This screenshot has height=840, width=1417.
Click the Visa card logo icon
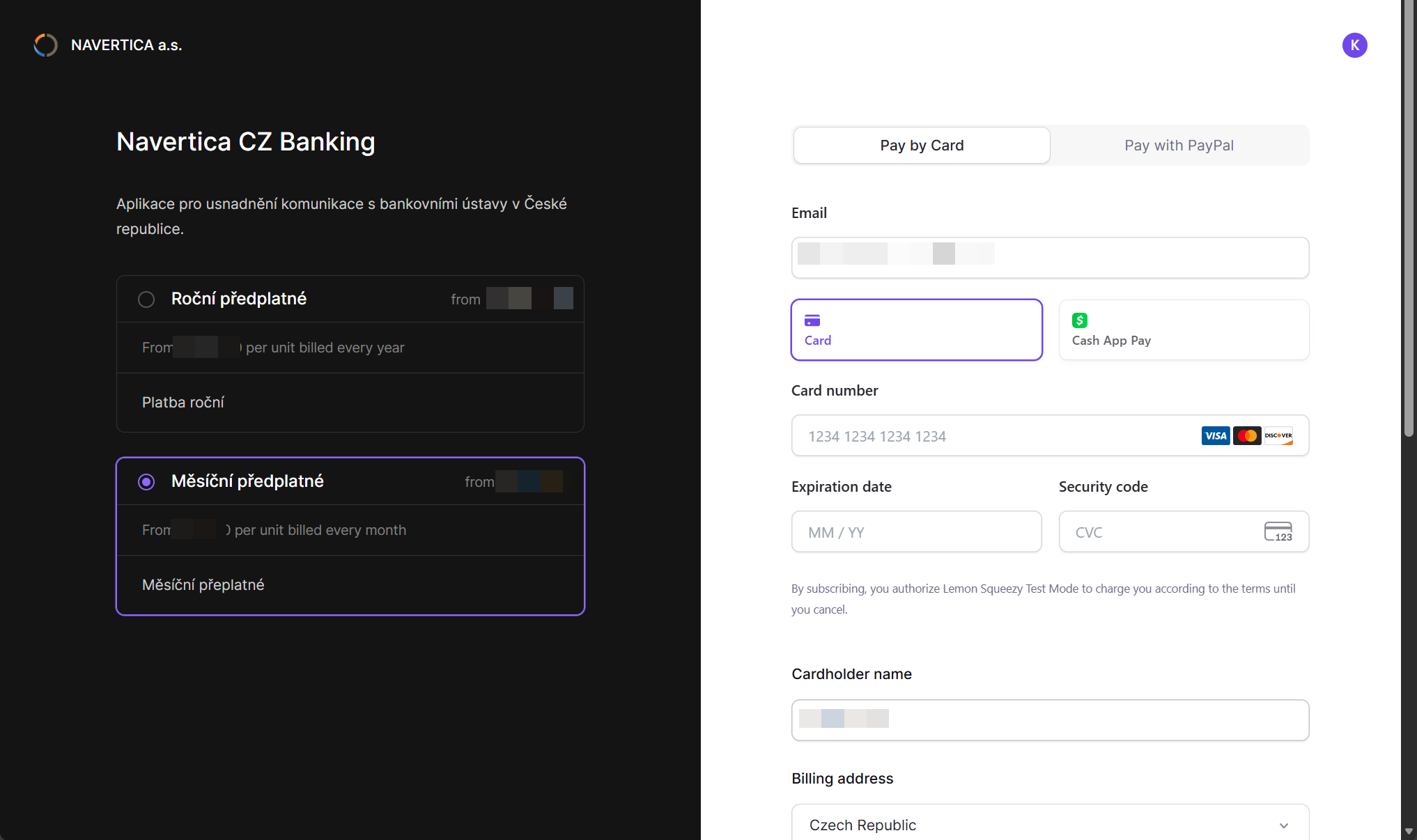pyautogui.click(x=1215, y=436)
